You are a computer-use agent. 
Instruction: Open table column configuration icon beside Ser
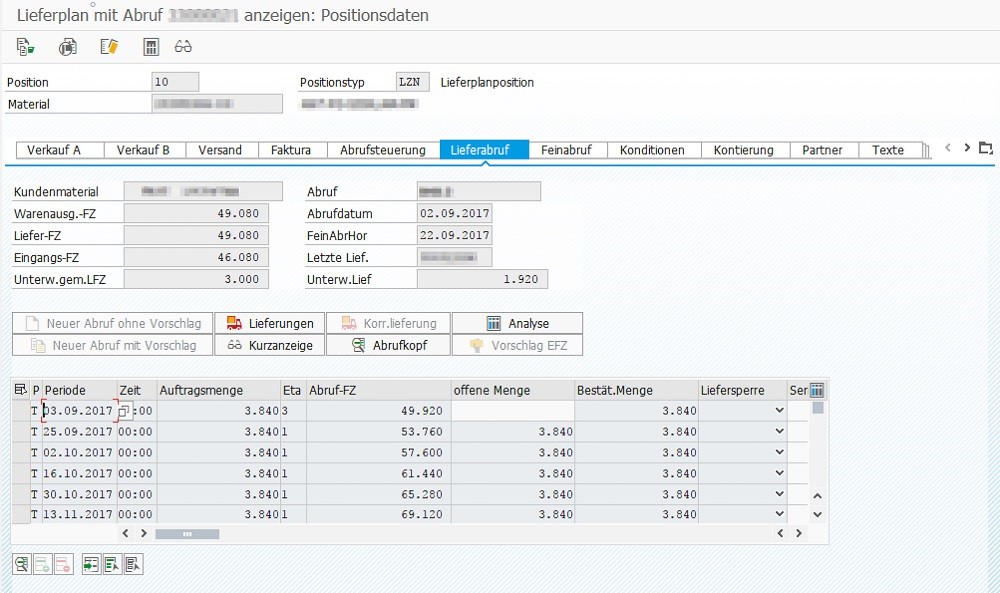(x=817, y=390)
